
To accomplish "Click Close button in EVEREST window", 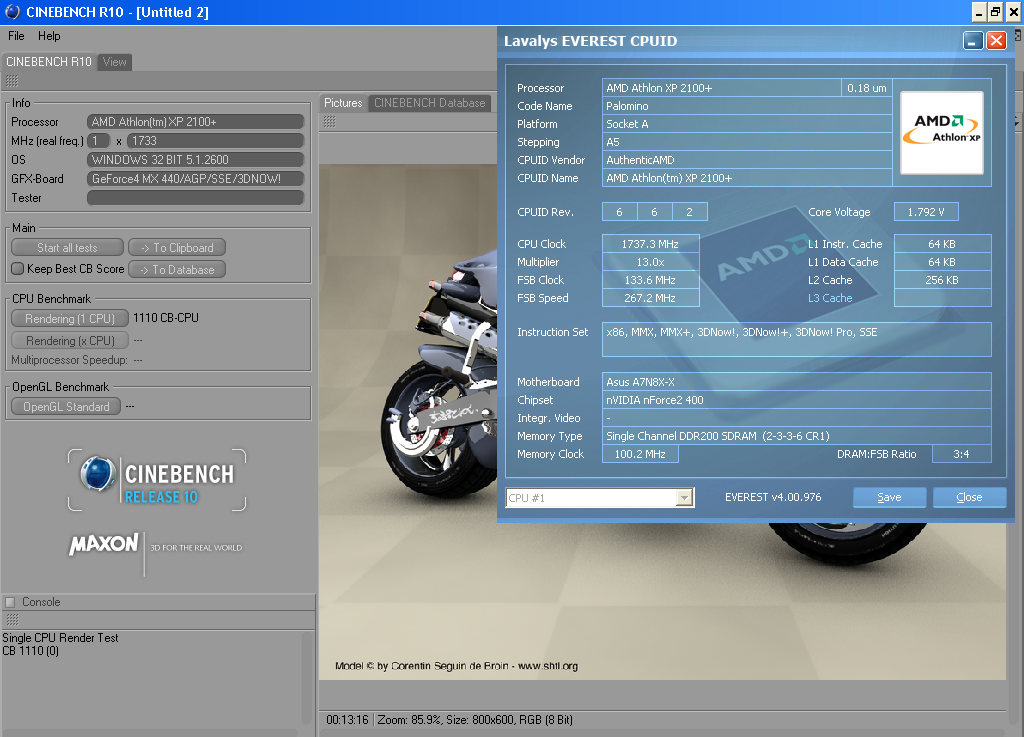I will click(x=969, y=497).
